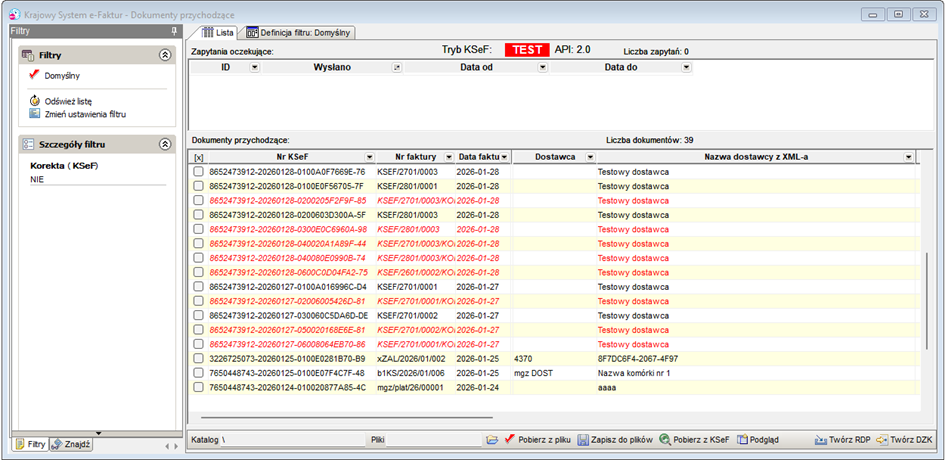Click the Odśwież listę refresh icon
The image size is (945, 460).
click(x=34, y=101)
